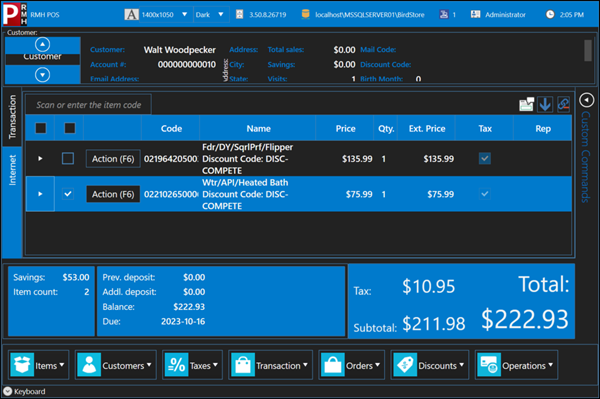Click the blue down arrow icon
Viewport: 600px width, 399px height.
point(545,104)
